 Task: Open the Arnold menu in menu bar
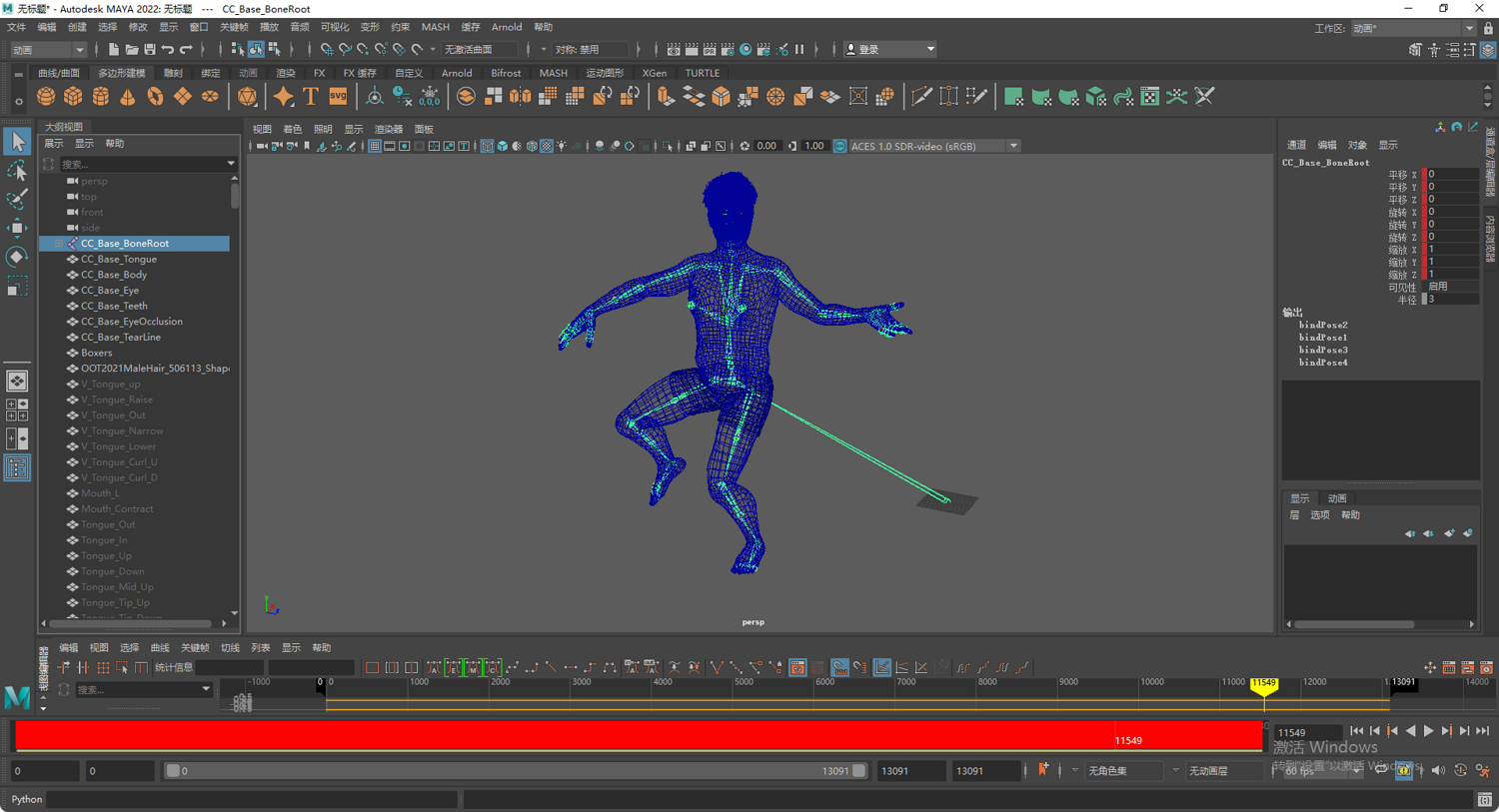(506, 27)
